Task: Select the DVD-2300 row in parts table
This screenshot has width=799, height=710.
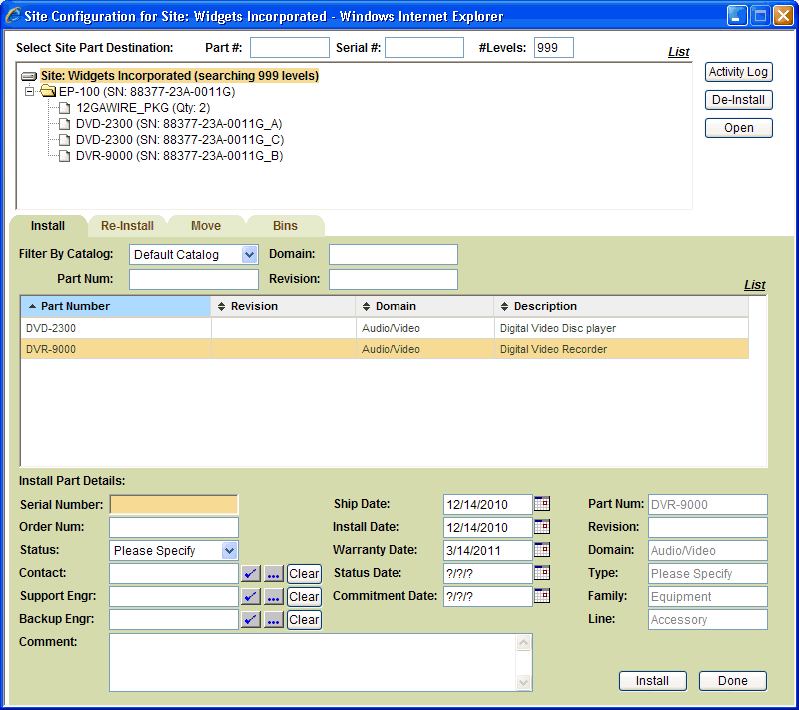Action: coord(385,328)
